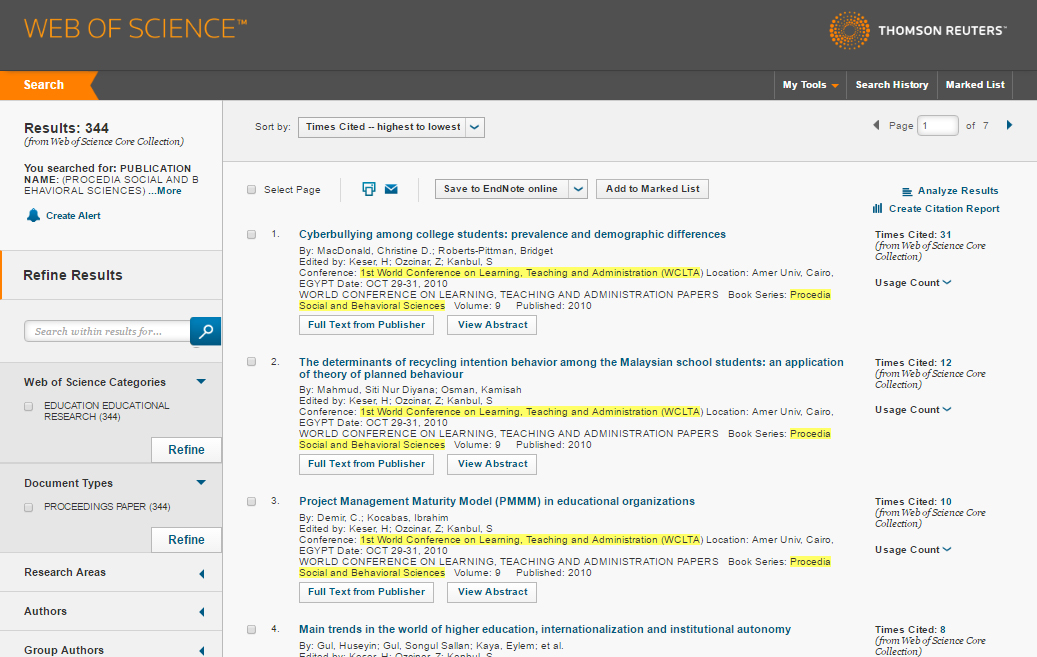Open Full Text from Publisher for PMMM article
Viewport: 1037px width, 657px height.
pos(366,592)
